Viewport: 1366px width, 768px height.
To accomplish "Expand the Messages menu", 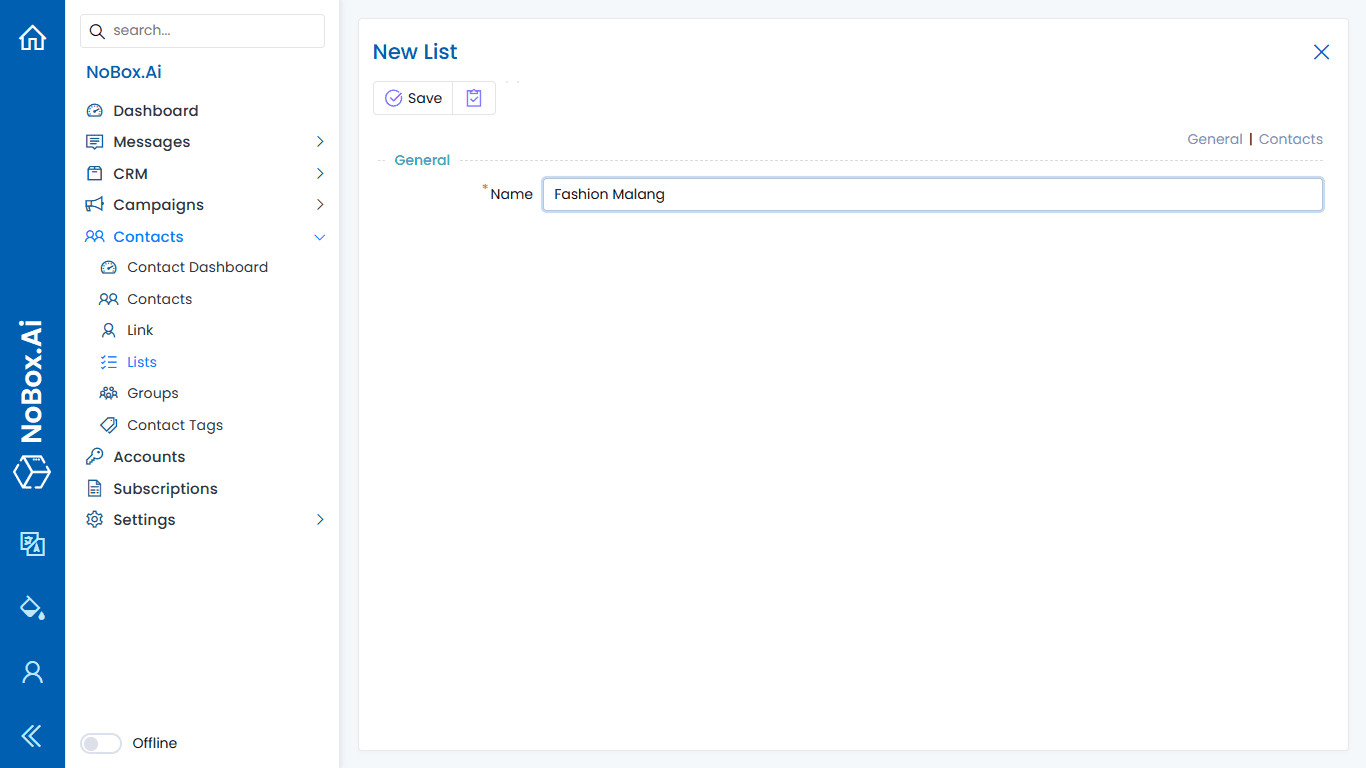I will pyautogui.click(x=319, y=141).
